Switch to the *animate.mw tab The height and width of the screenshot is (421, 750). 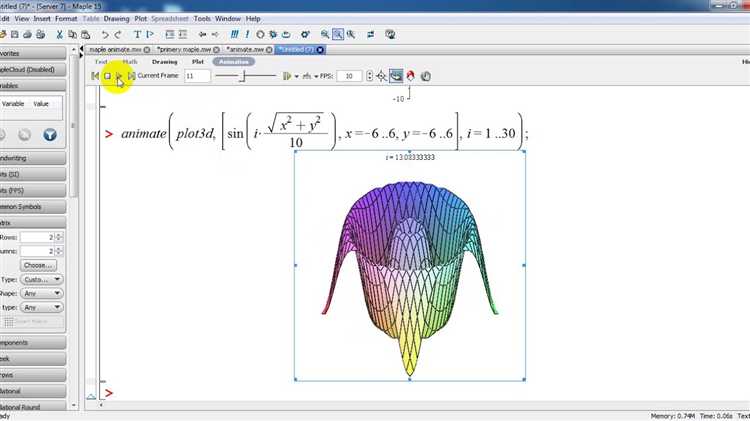245,49
